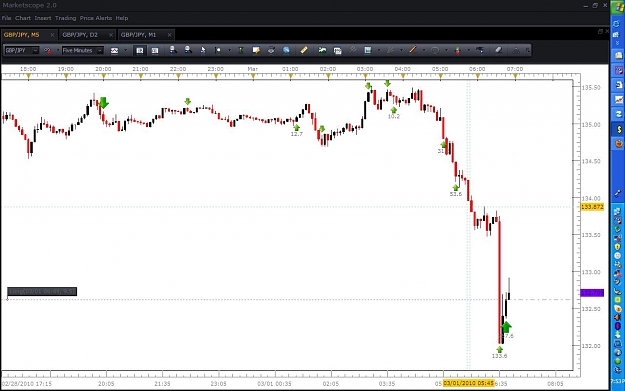Click the grayed pin tool icon
Viewport: 625px width, 391px height.
[352, 50]
